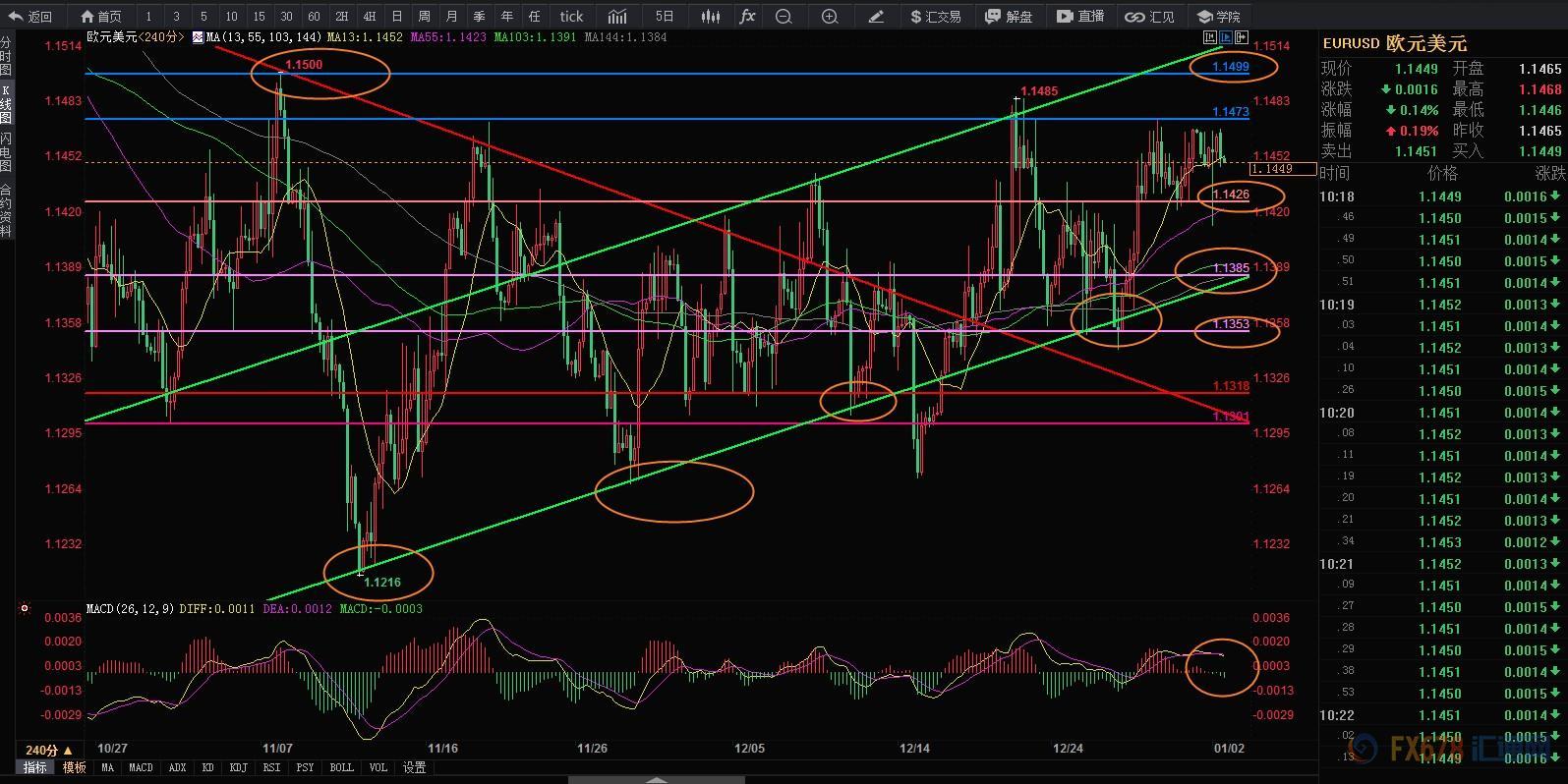Click MA indicator settings icon by MA(13,55,103,144)
Viewport: 1568px width, 784px height.
tap(198, 37)
